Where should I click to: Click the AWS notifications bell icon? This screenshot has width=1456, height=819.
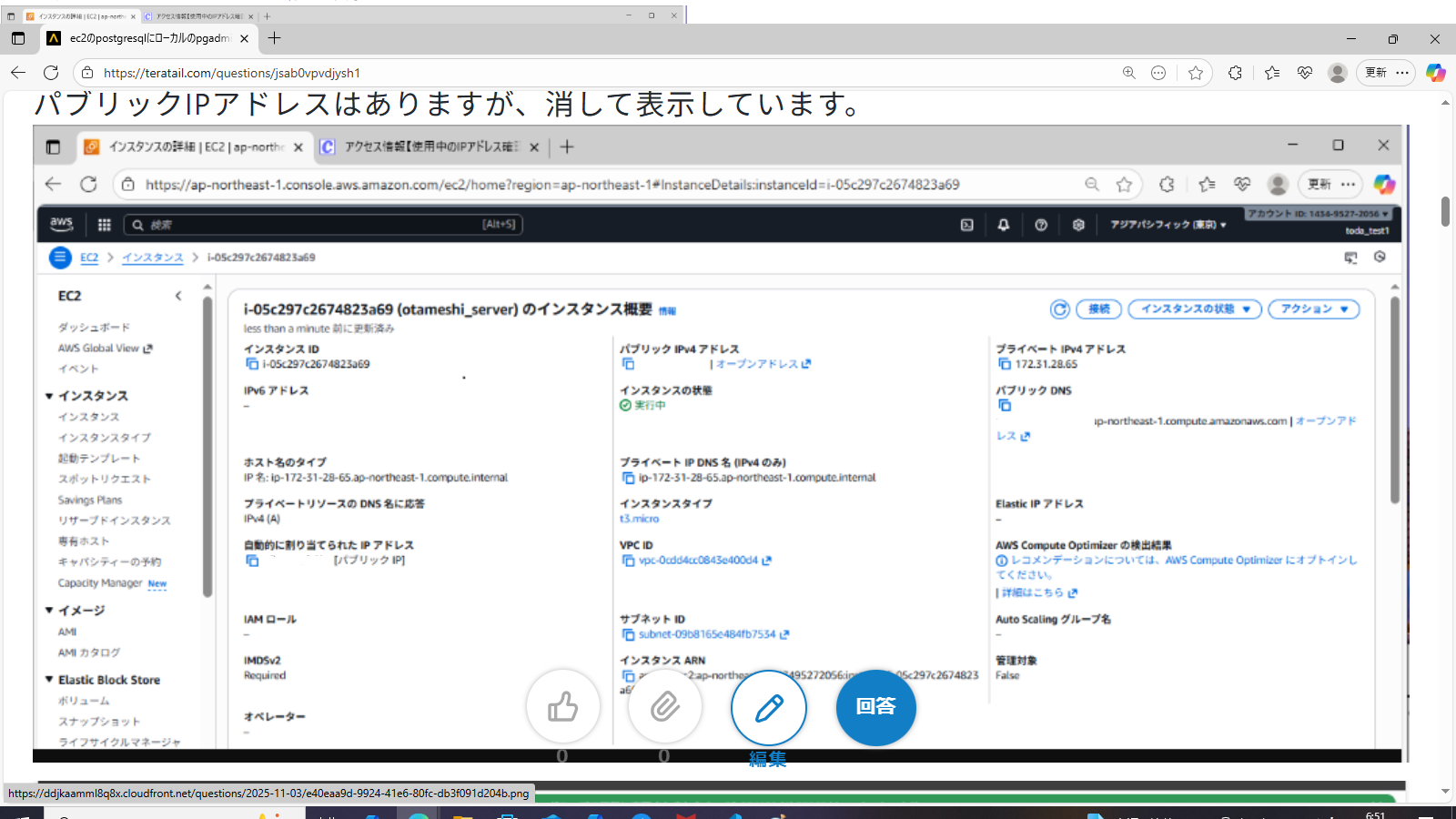[1004, 225]
